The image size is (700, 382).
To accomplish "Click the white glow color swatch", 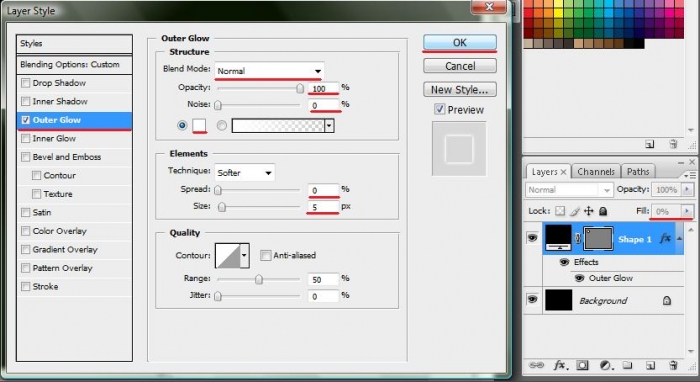I will [199, 125].
